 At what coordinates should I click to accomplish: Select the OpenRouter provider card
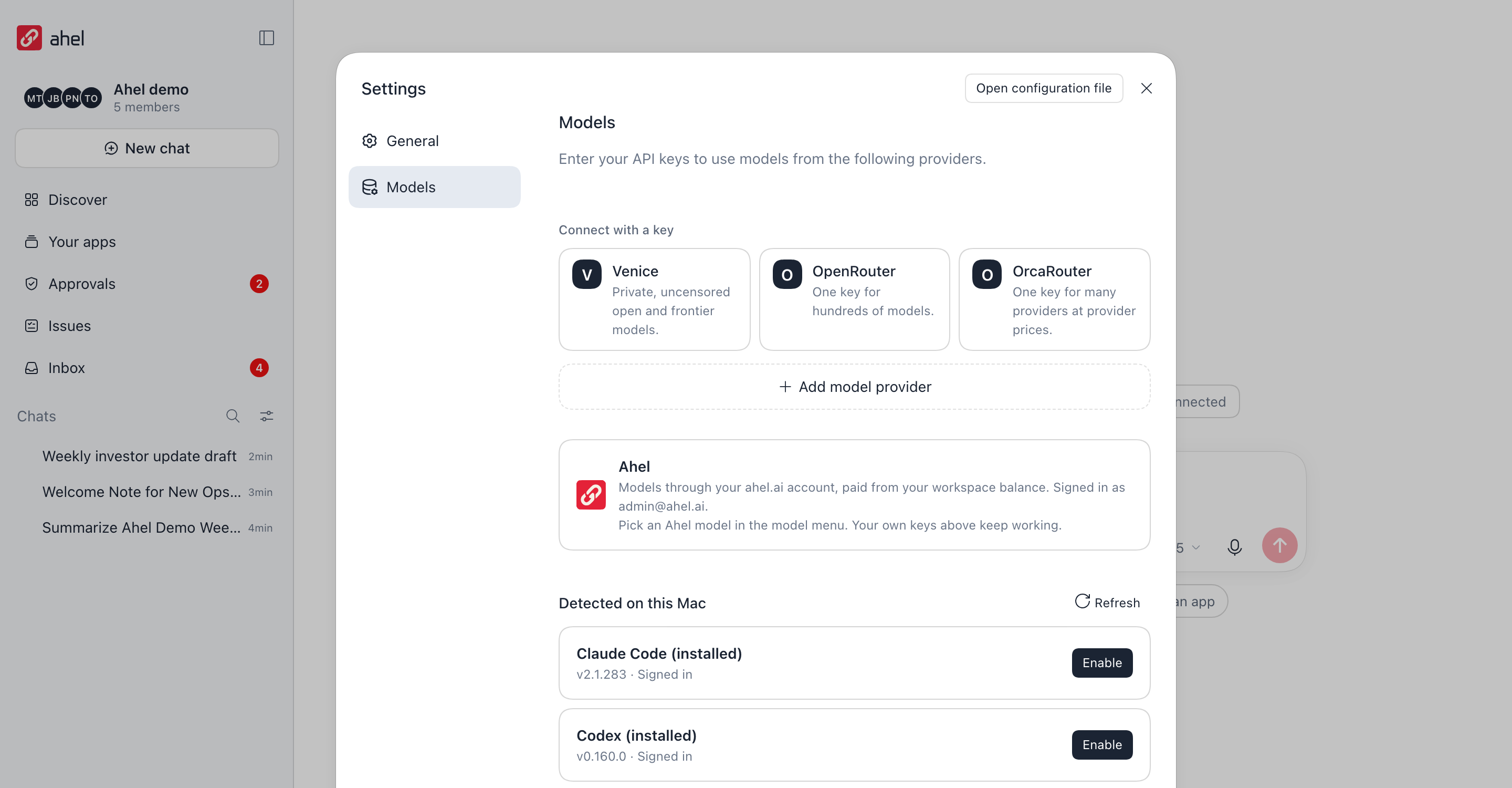[854, 299]
